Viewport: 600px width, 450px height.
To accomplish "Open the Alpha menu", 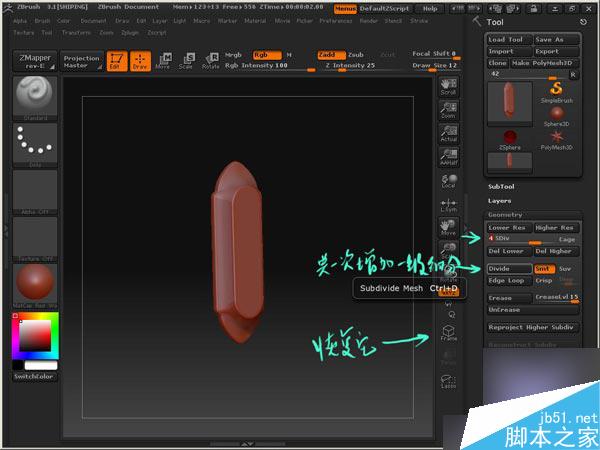I will point(20,21).
